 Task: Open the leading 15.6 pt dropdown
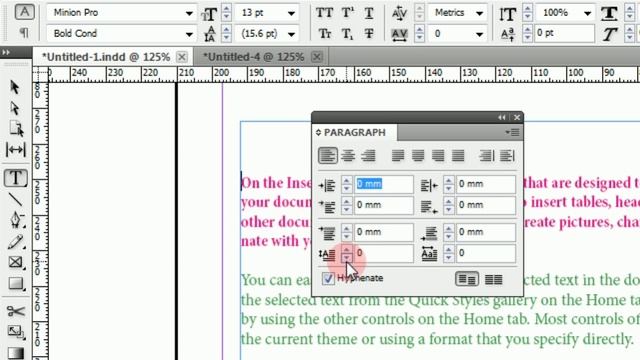tap(291, 34)
